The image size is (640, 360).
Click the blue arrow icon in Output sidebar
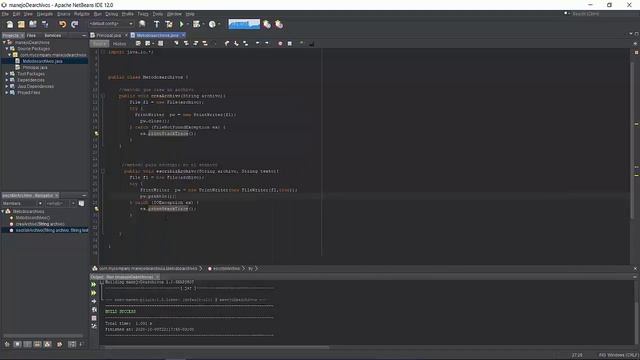point(94,301)
